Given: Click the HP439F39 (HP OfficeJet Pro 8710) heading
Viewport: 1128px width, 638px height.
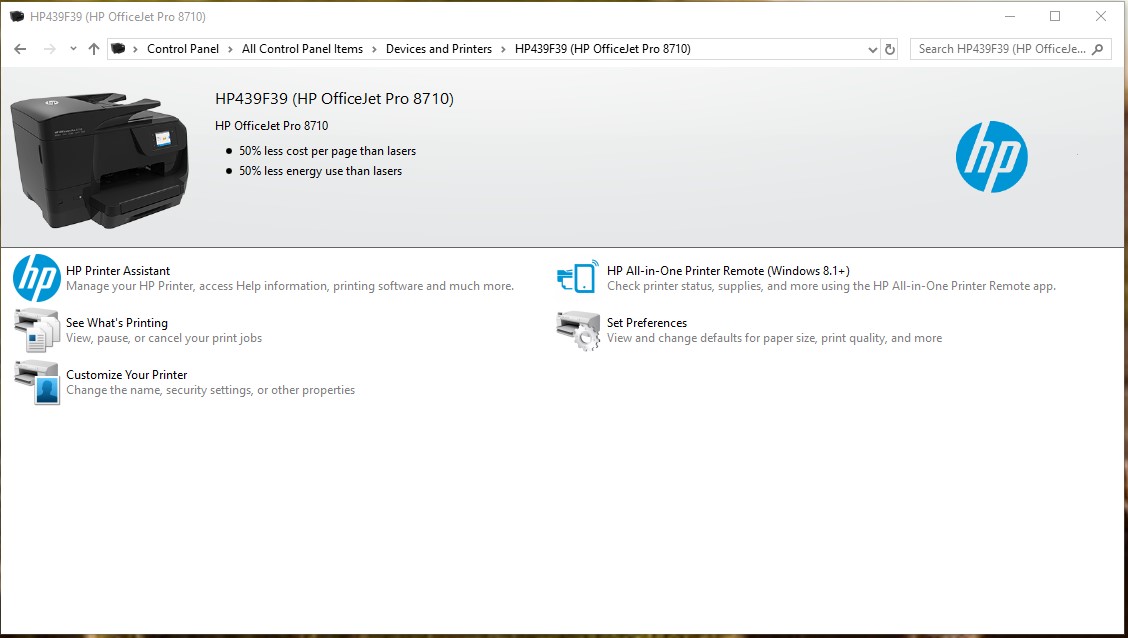Looking at the screenshot, I should coord(335,99).
